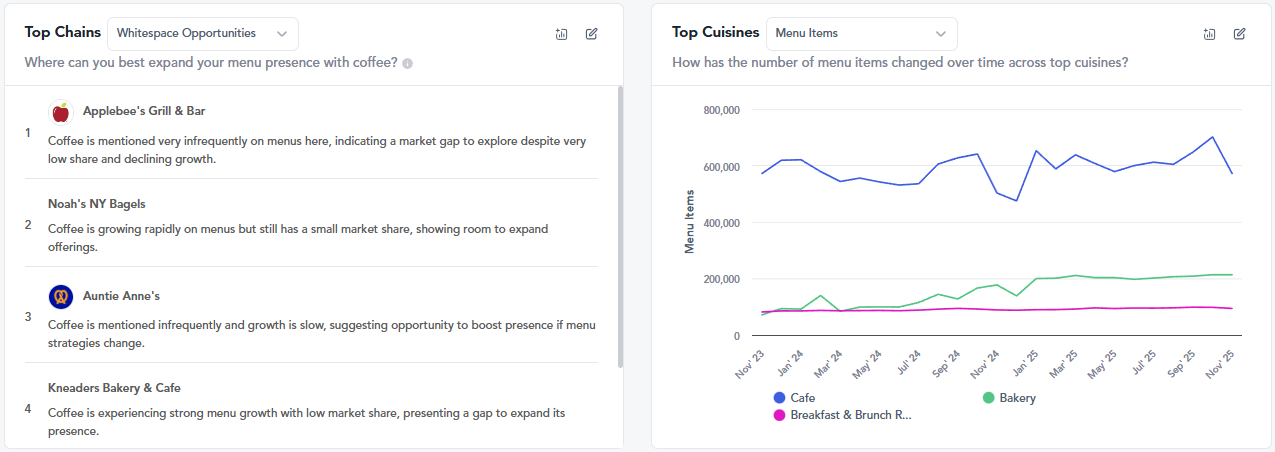Click the Auntie Anne's pretzel logo
This screenshot has width=1275, height=452.
(61, 297)
